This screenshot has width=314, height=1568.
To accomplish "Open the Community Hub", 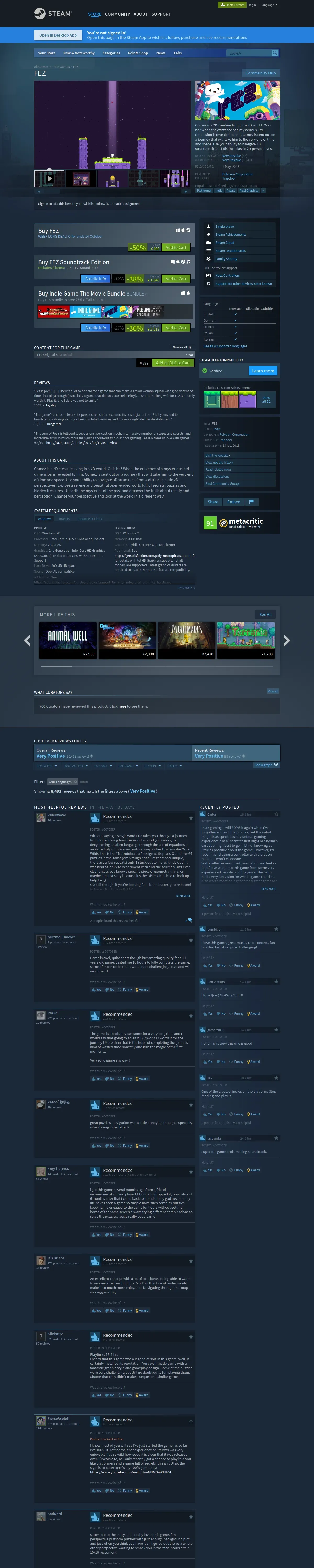I will [260, 73].
